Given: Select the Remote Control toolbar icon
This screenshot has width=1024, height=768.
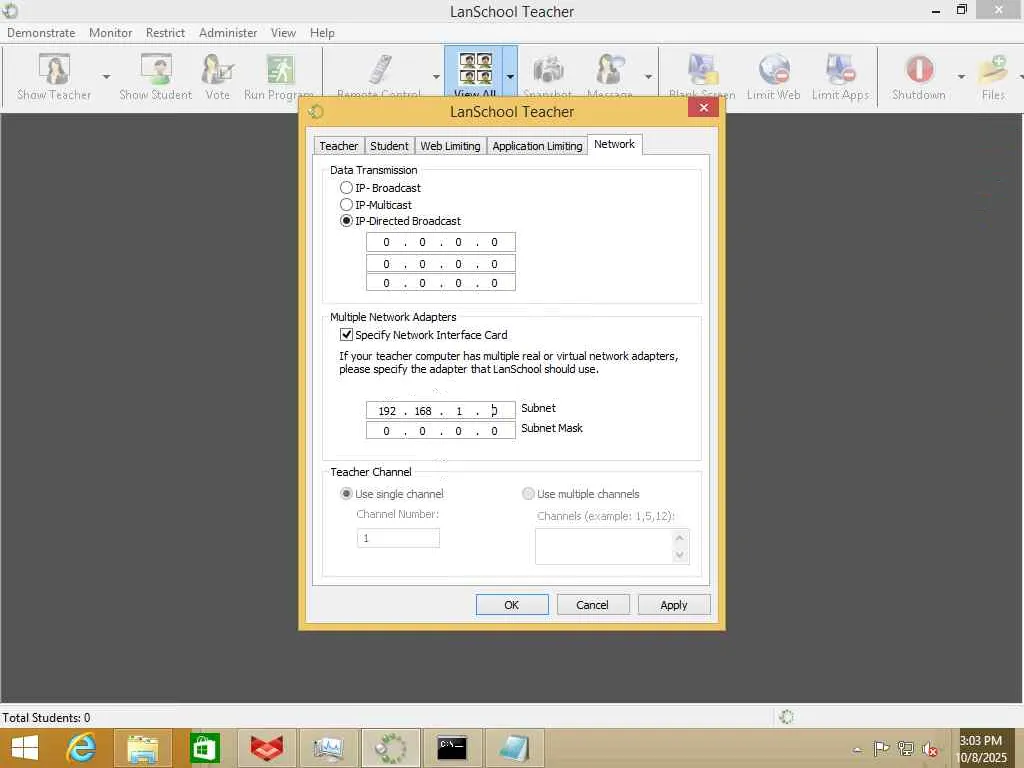Looking at the screenshot, I should tap(379, 69).
